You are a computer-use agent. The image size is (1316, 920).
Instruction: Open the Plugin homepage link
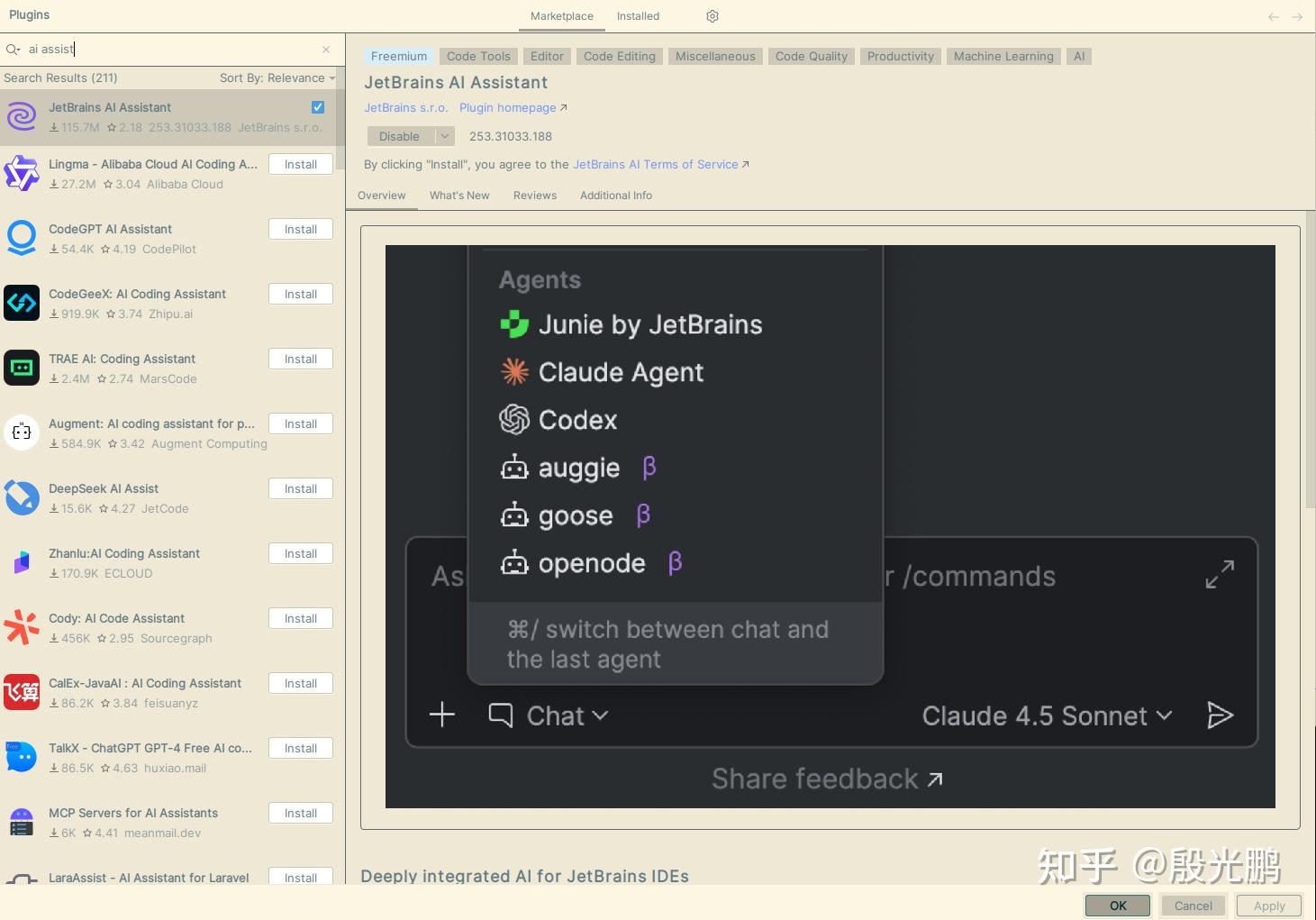513,108
